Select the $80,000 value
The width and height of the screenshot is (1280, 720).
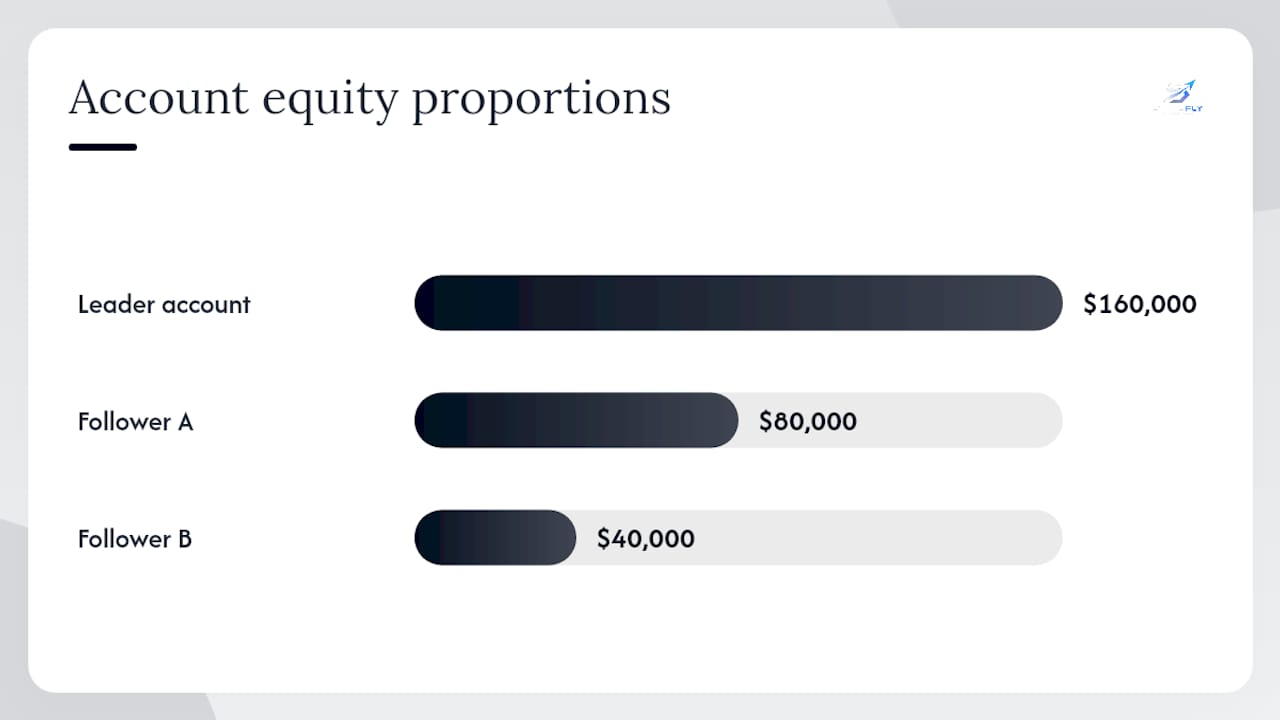808,421
